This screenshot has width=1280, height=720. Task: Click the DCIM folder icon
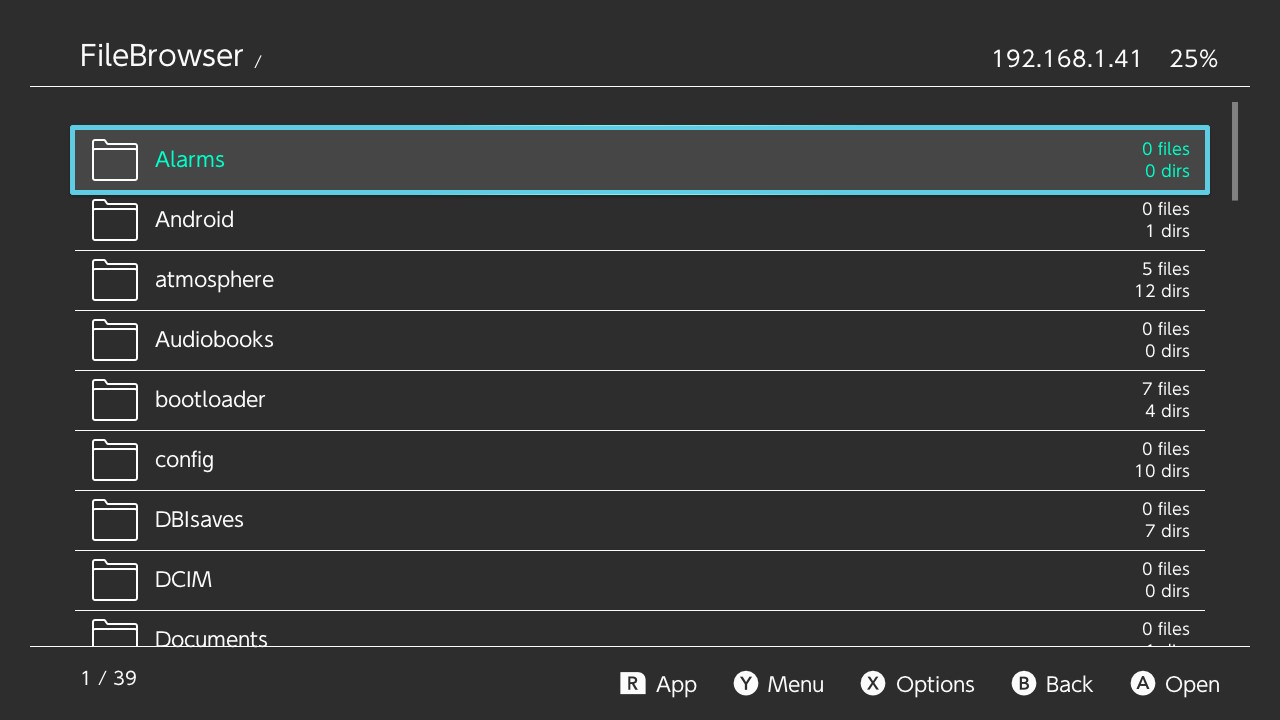pos(114,580)
